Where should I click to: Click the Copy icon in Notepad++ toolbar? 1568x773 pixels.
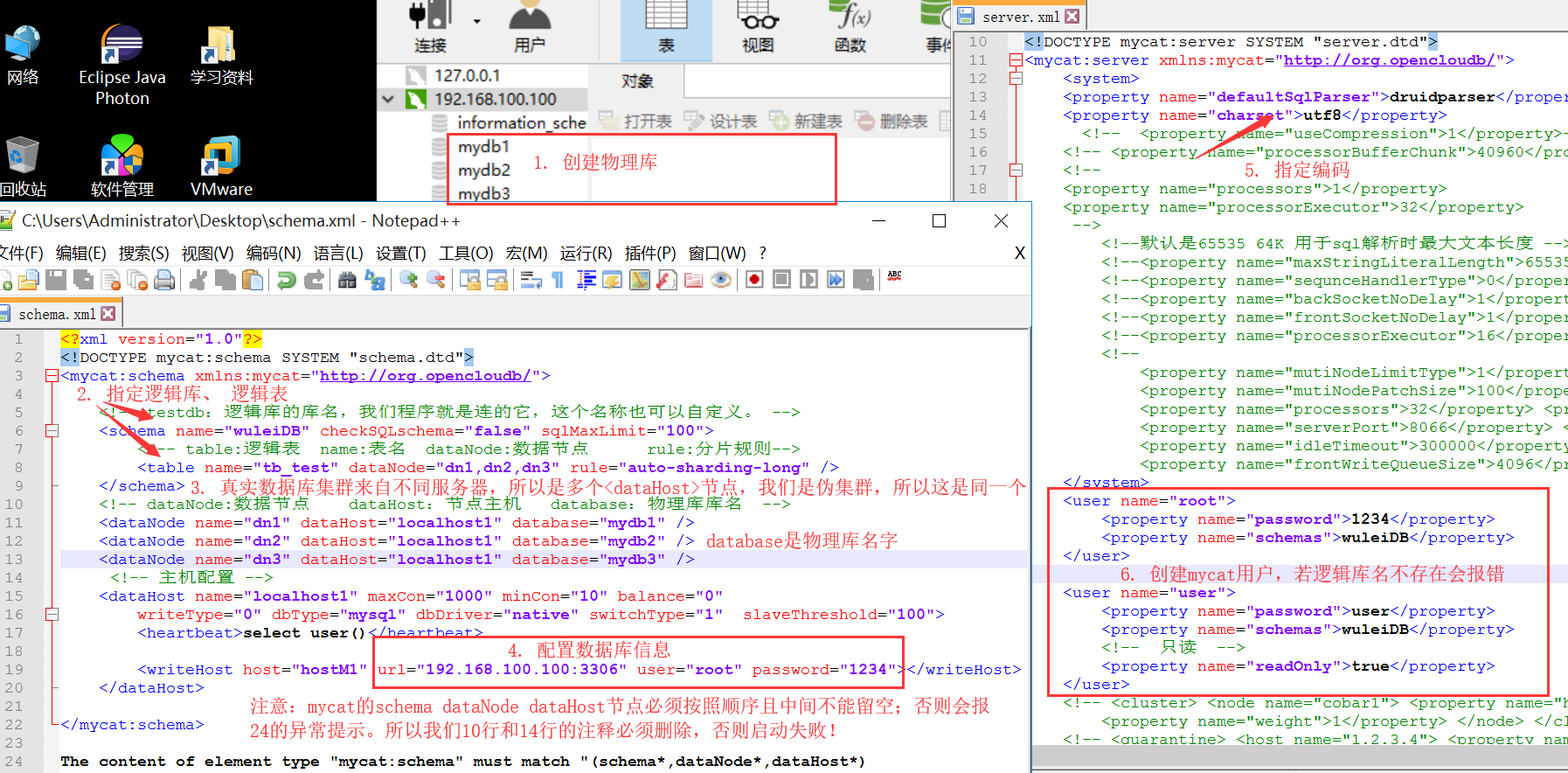pos(225,280)
